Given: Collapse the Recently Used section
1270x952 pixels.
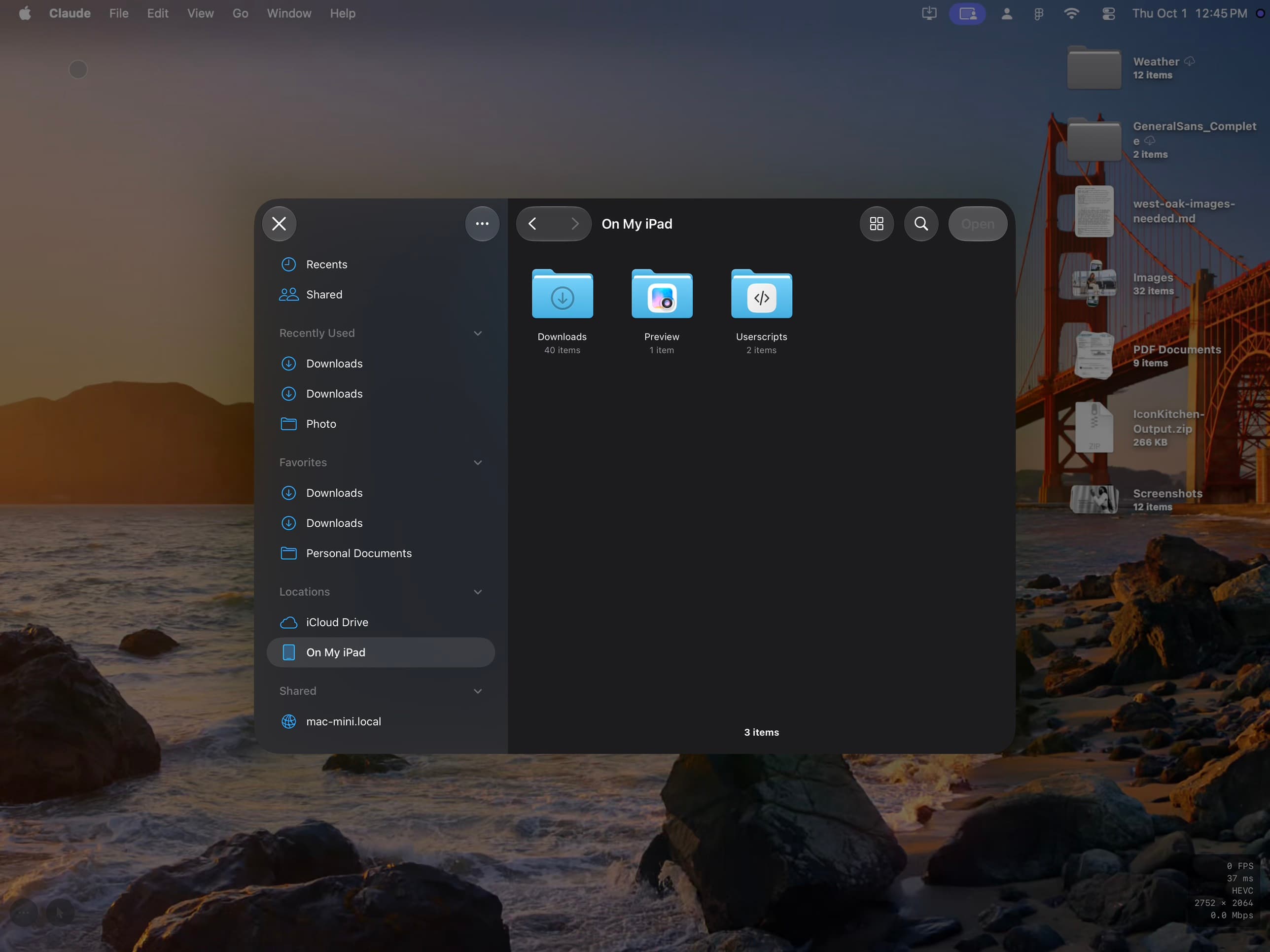Looking at the screenshot, I should (x=478, y=334).
